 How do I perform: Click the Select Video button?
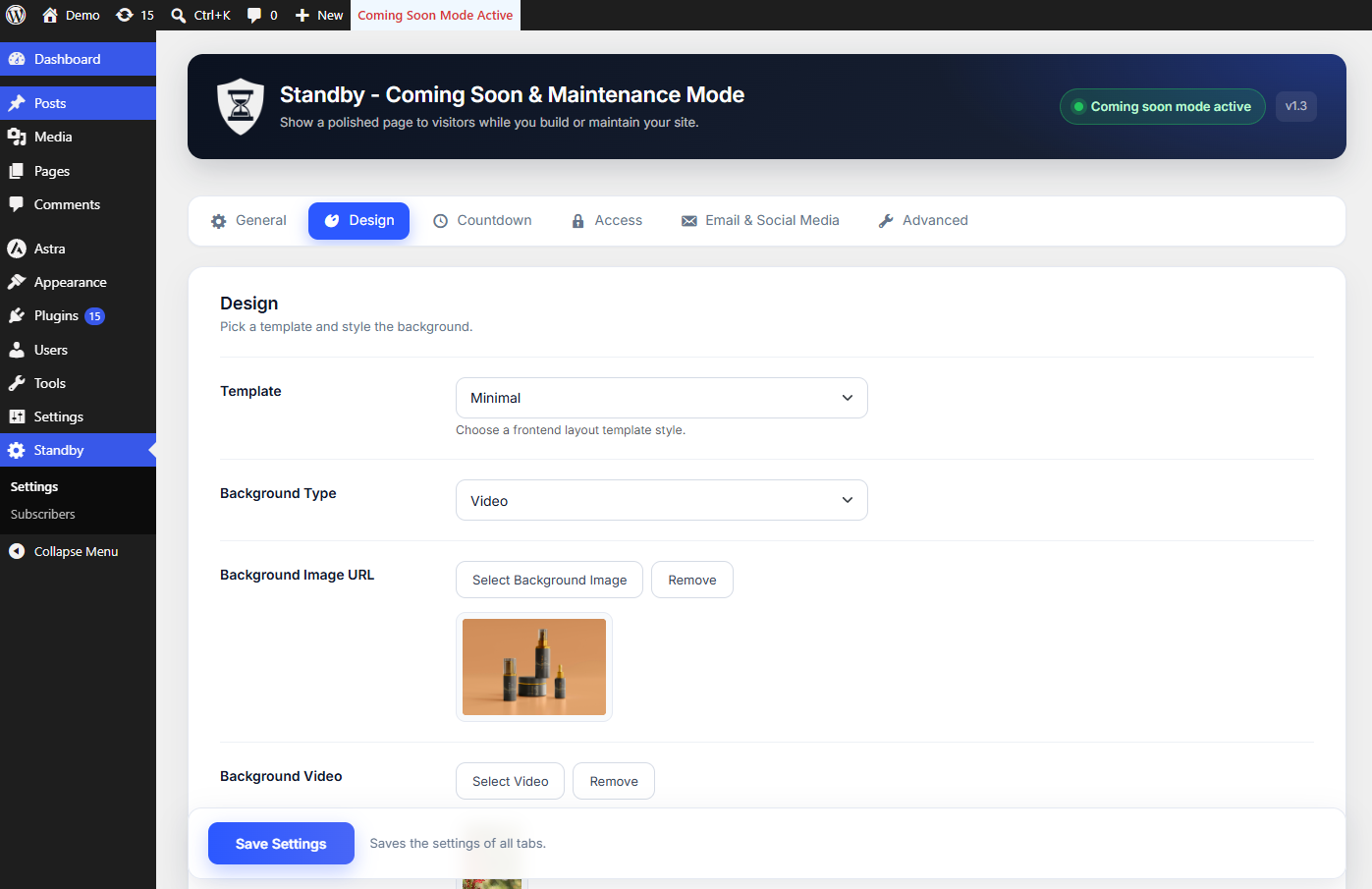click(x=510, y=781)
